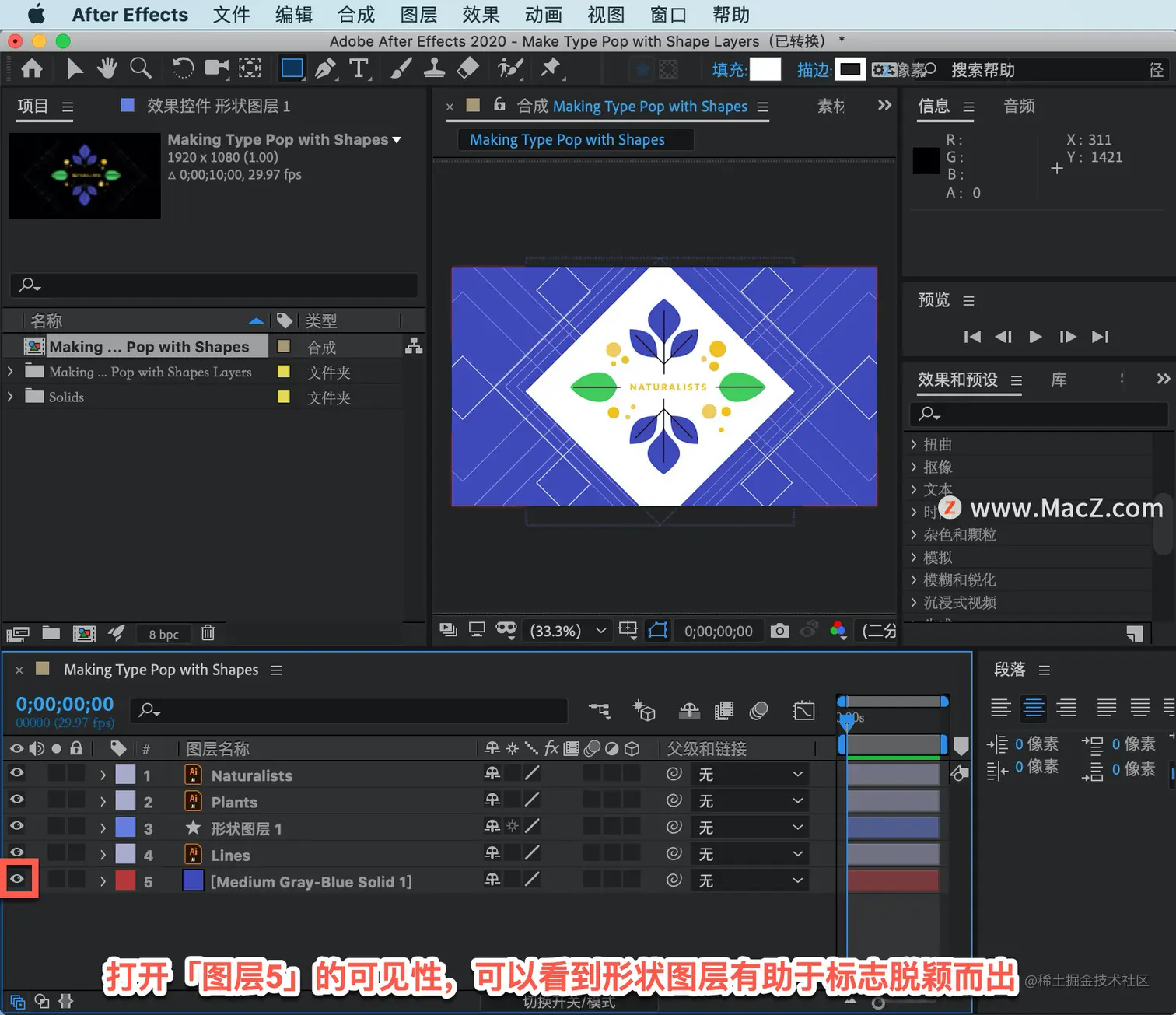Image resolution: width=1176 pixels, height=1015 pixels.
Task: Create new composition icon in Project panel
Action: (x=84, y=633)
